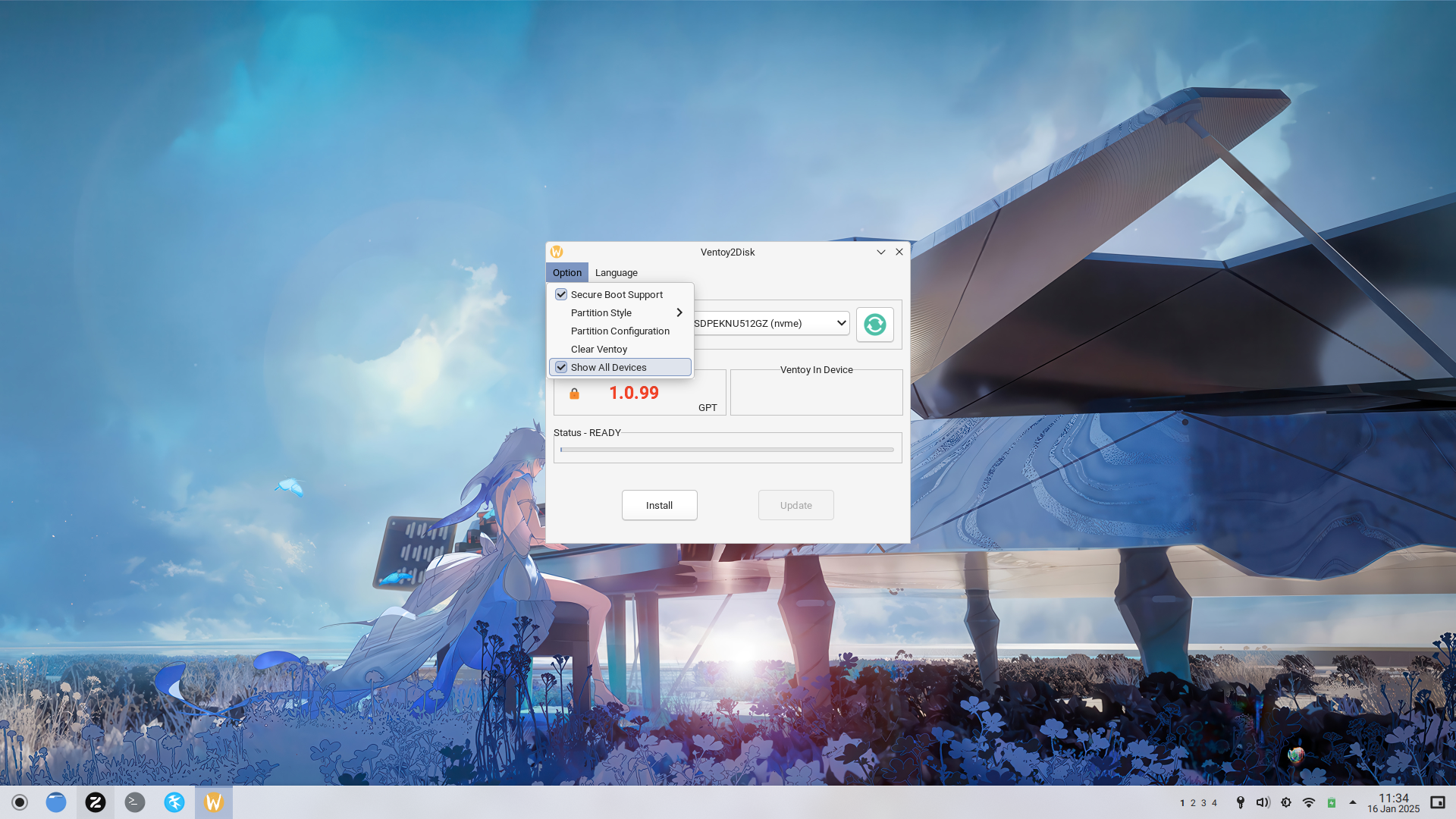The height and width of the screenshot is (819, 1456).
Task: Click the orange secure boot lock icon
Action: [574, 394]
